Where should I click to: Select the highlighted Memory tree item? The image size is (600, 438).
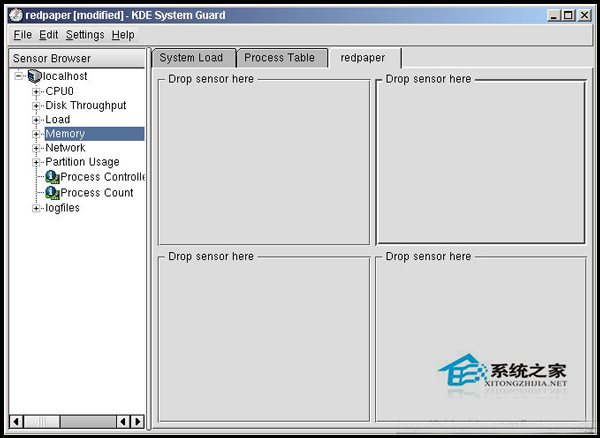point(95,134)
